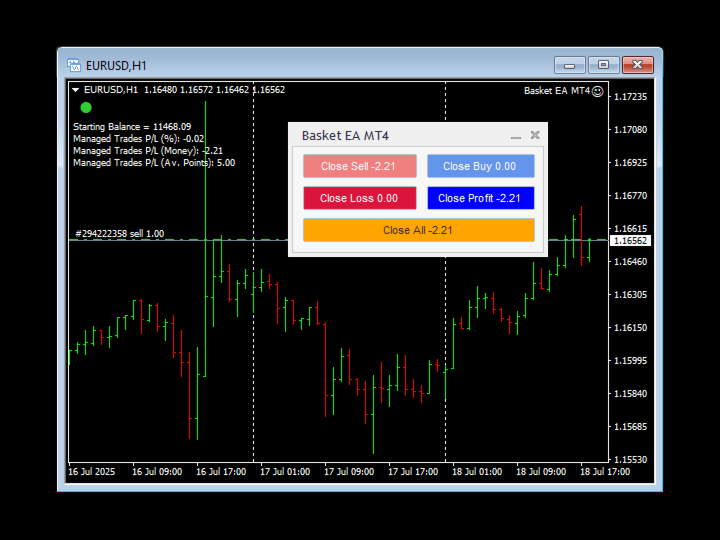This screenshot has height=540, width=720.
Task: Click the Managed Trades P/L (%) line
Action: [x=138, y=139]
